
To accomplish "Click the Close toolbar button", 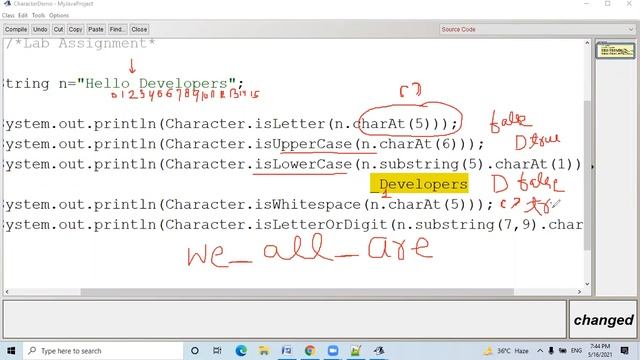I will (139, 29).
